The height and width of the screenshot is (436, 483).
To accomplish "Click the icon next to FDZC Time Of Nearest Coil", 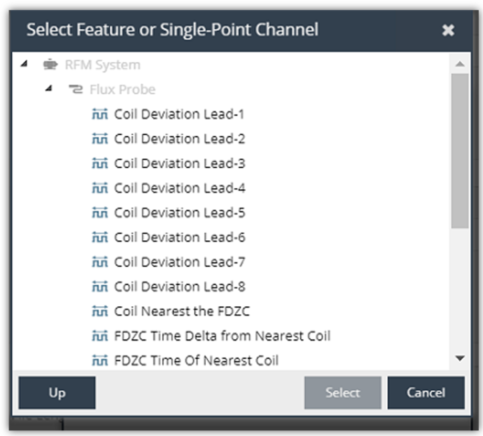I will (x=100, y=360).
